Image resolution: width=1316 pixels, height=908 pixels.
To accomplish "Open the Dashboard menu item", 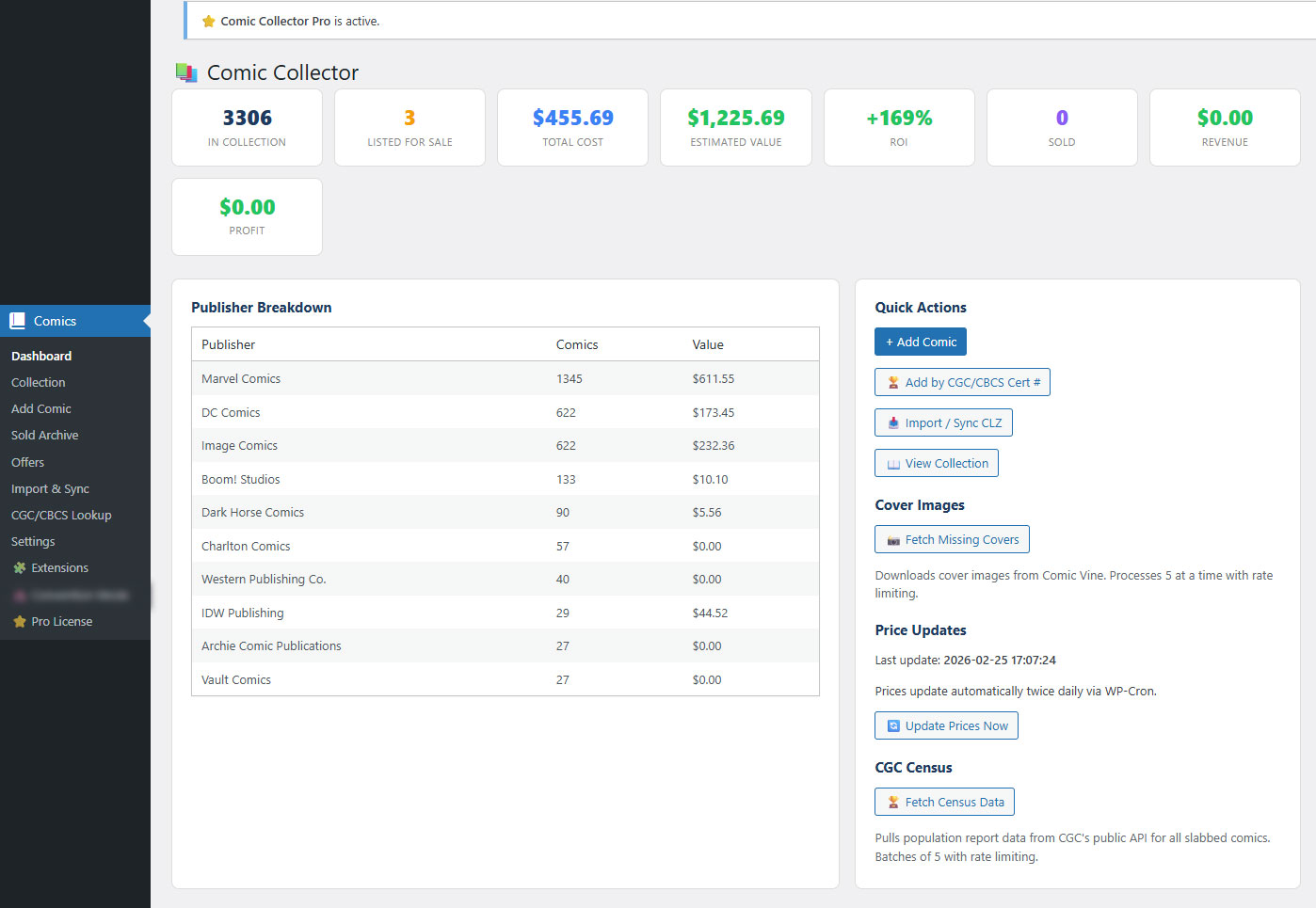I will (x=41, y=357).
